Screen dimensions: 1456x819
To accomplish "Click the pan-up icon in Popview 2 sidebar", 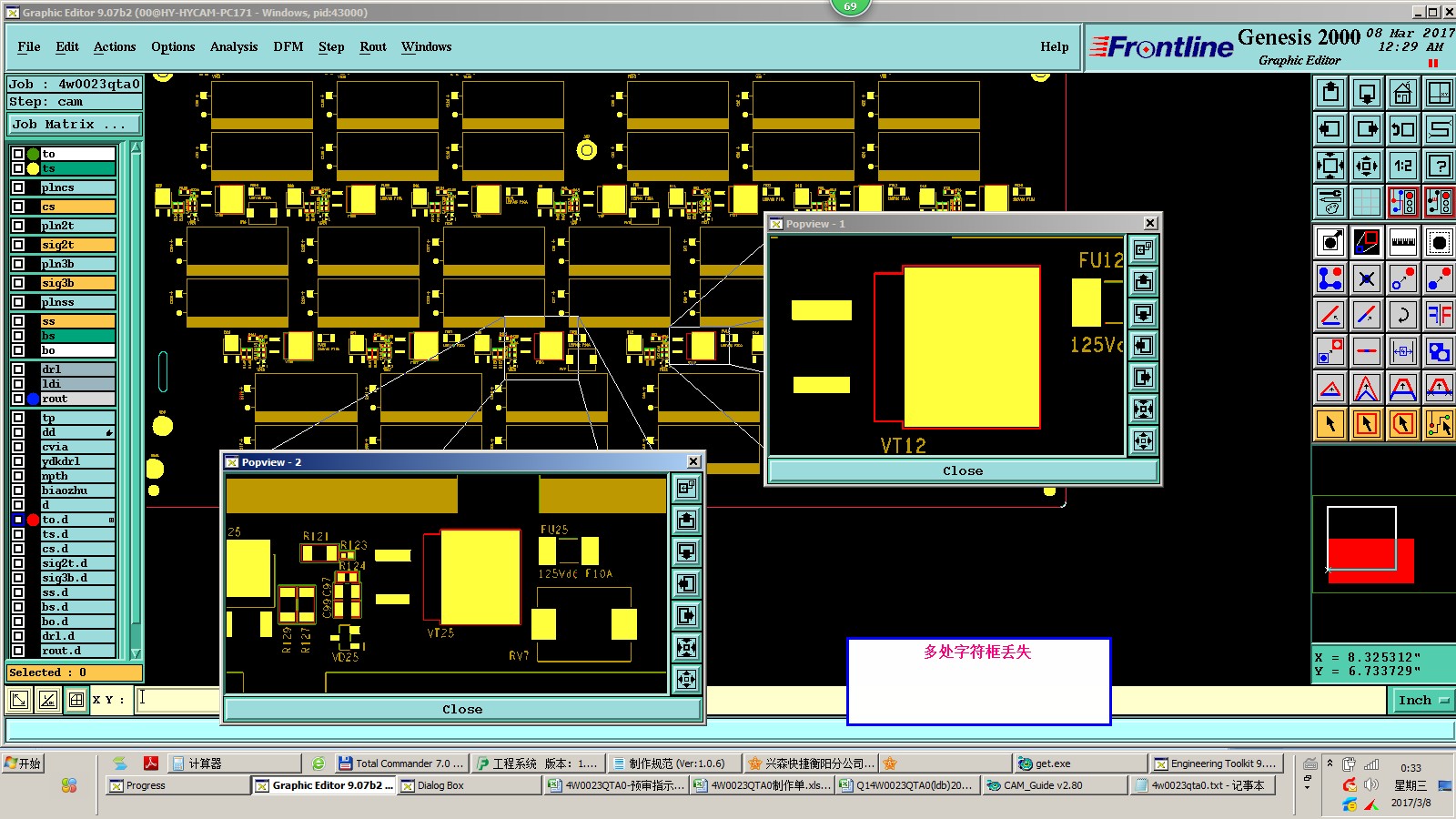I will pyautogui.click(x=687, y=520).
